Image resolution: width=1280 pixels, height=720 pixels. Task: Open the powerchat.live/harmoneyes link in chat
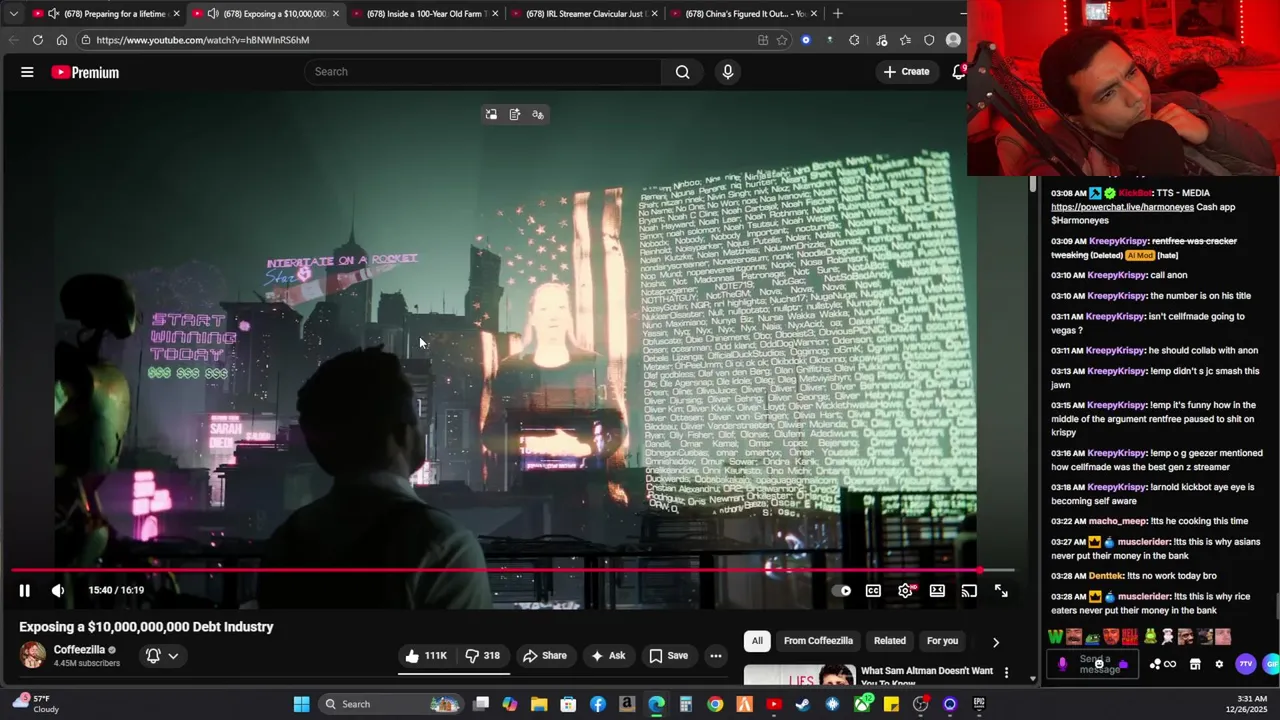tap(1122, 207)
